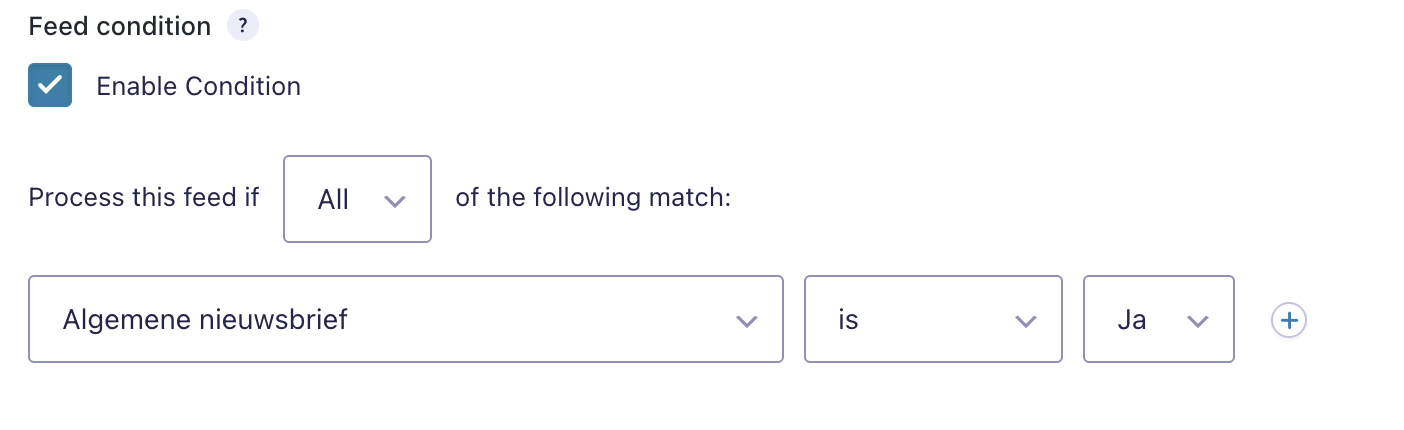Image resolution: width=1404 pixels, height=430 pixels.
Task: Open the "Ja" value dropdown
Action: point(1158,320)
